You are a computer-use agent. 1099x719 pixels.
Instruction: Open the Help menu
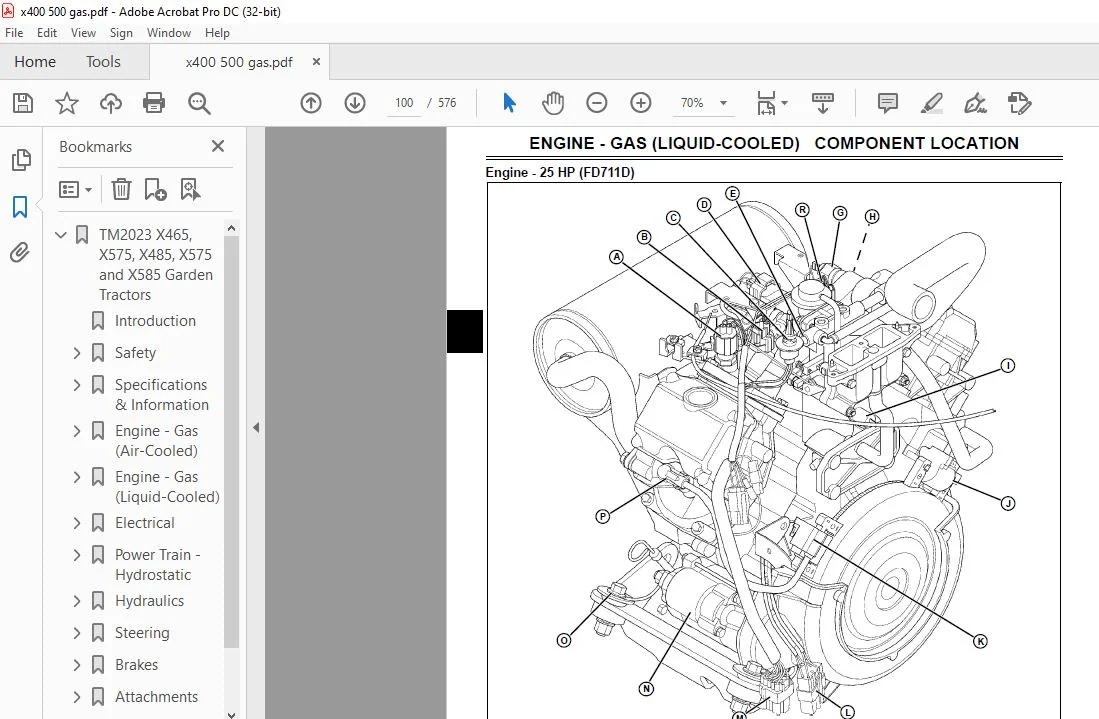(217, 33)
